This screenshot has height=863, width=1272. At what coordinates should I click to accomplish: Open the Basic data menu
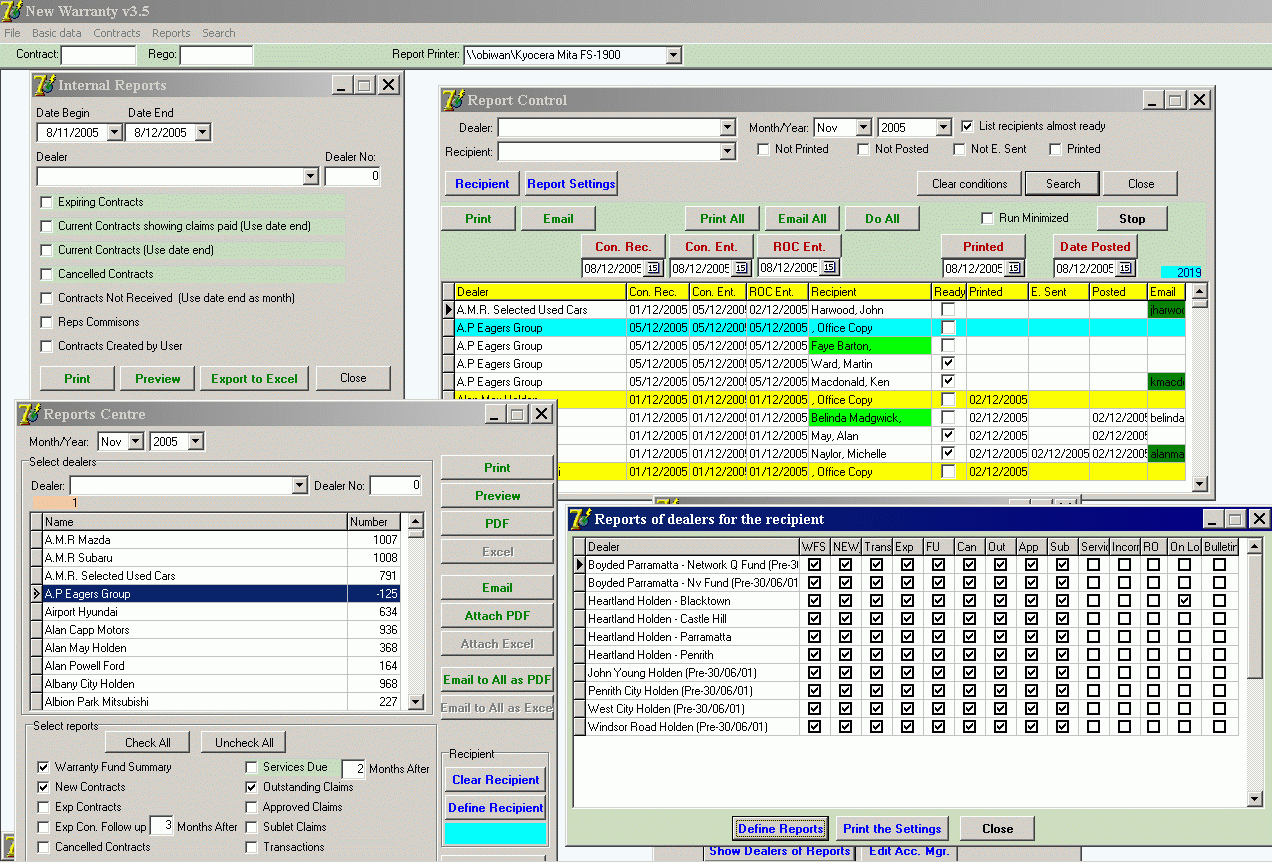57,33
